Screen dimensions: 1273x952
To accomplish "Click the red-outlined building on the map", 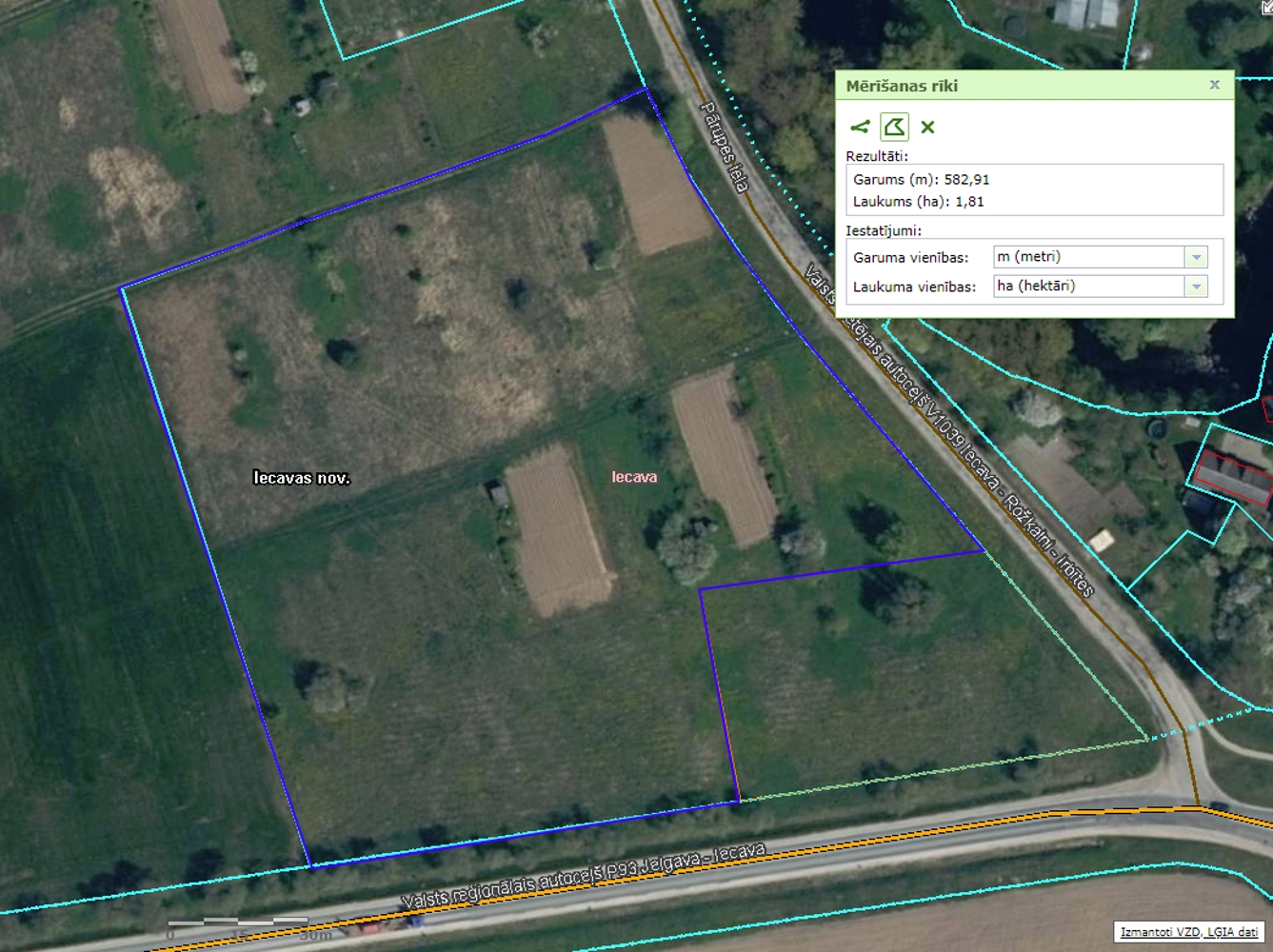I will tap(1234, 478).
